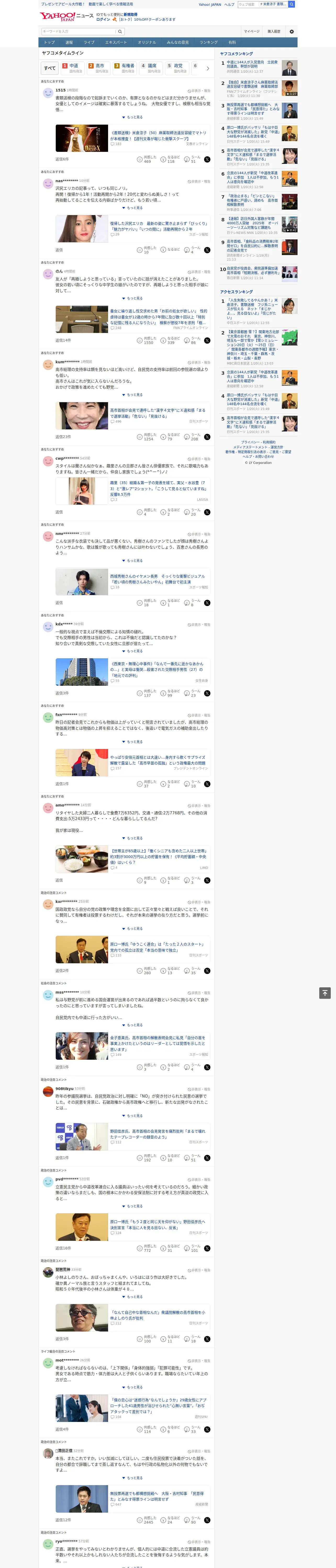Open the トップ navigation tab
Screen dimensions: 336x1568
49,43
